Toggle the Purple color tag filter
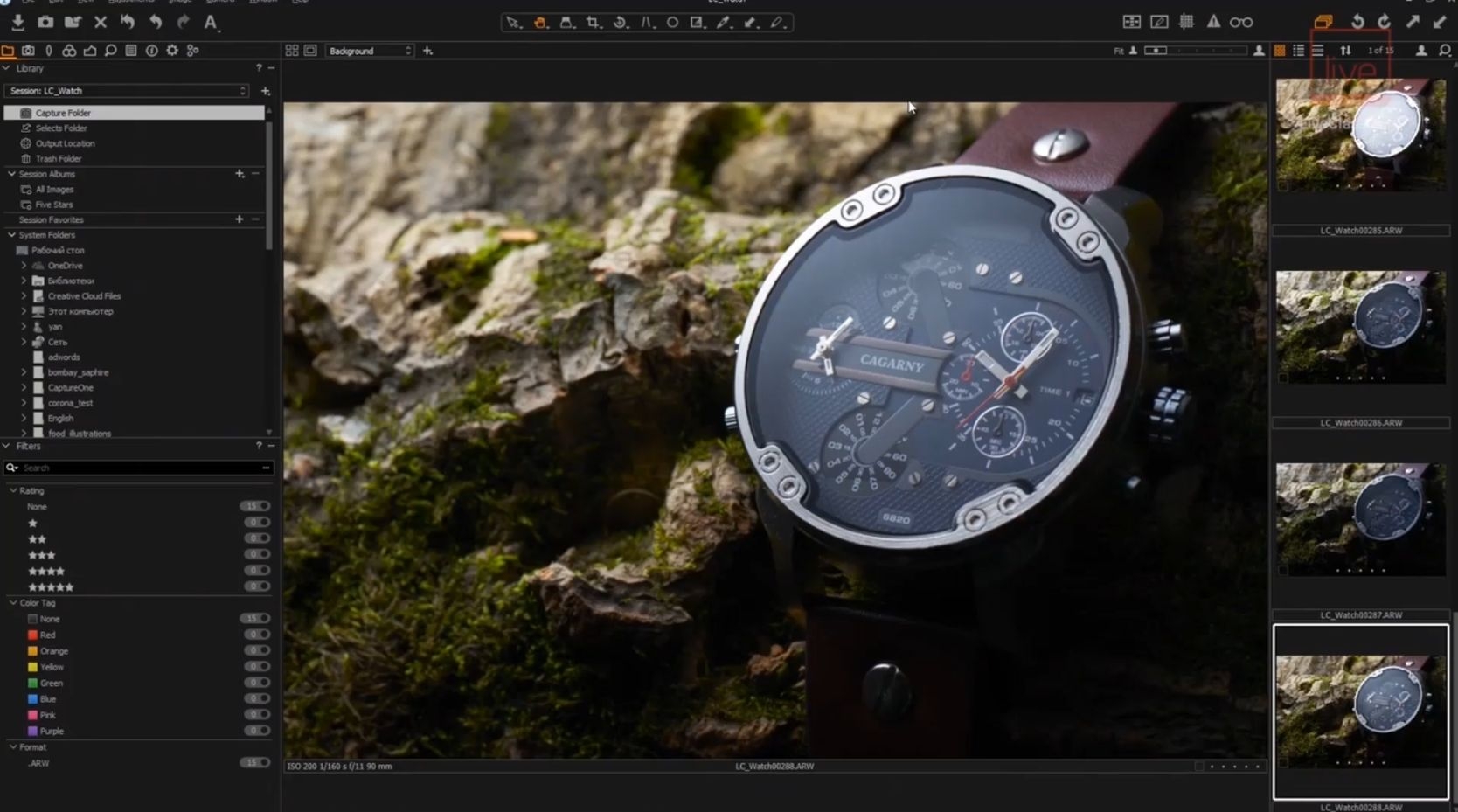 (x=257, y=731)
